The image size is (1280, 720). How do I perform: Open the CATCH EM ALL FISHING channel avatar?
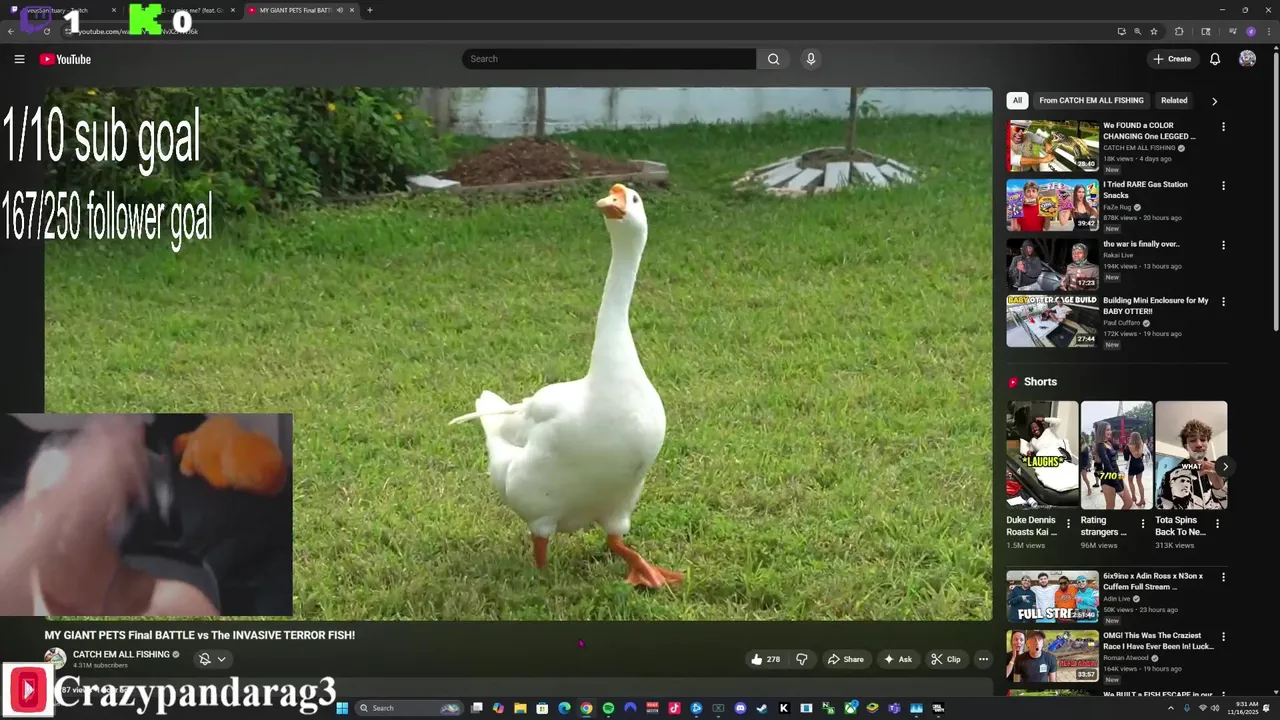55,659
